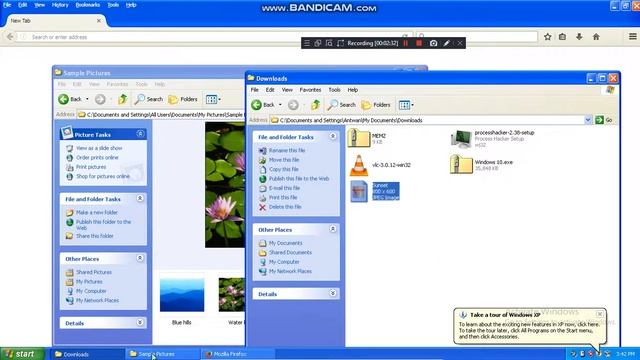Click Print pictures link
The width and height of the screenshot is (640, 360).
pos(91,167)
